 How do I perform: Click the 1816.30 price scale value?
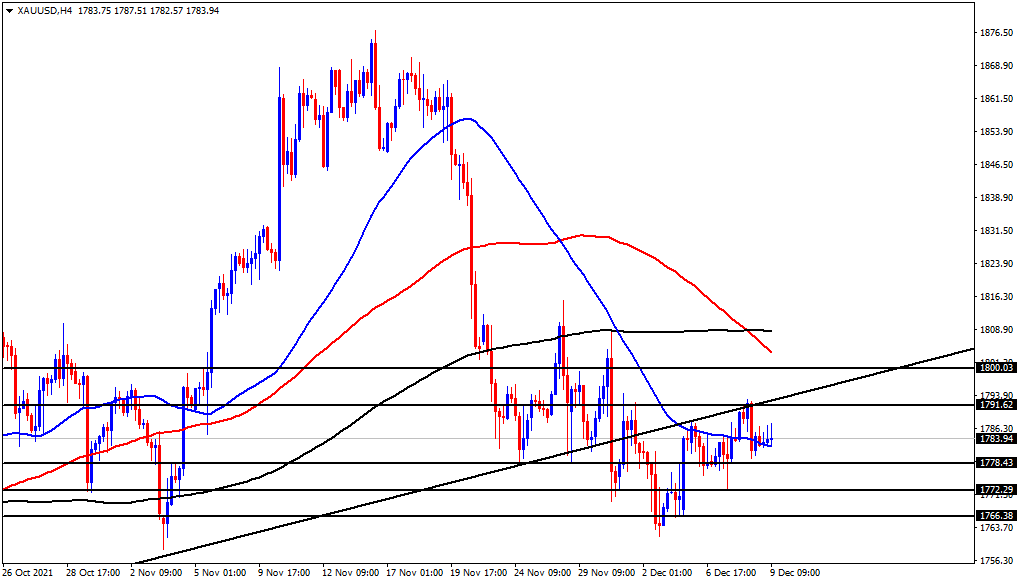click(997, 297)
